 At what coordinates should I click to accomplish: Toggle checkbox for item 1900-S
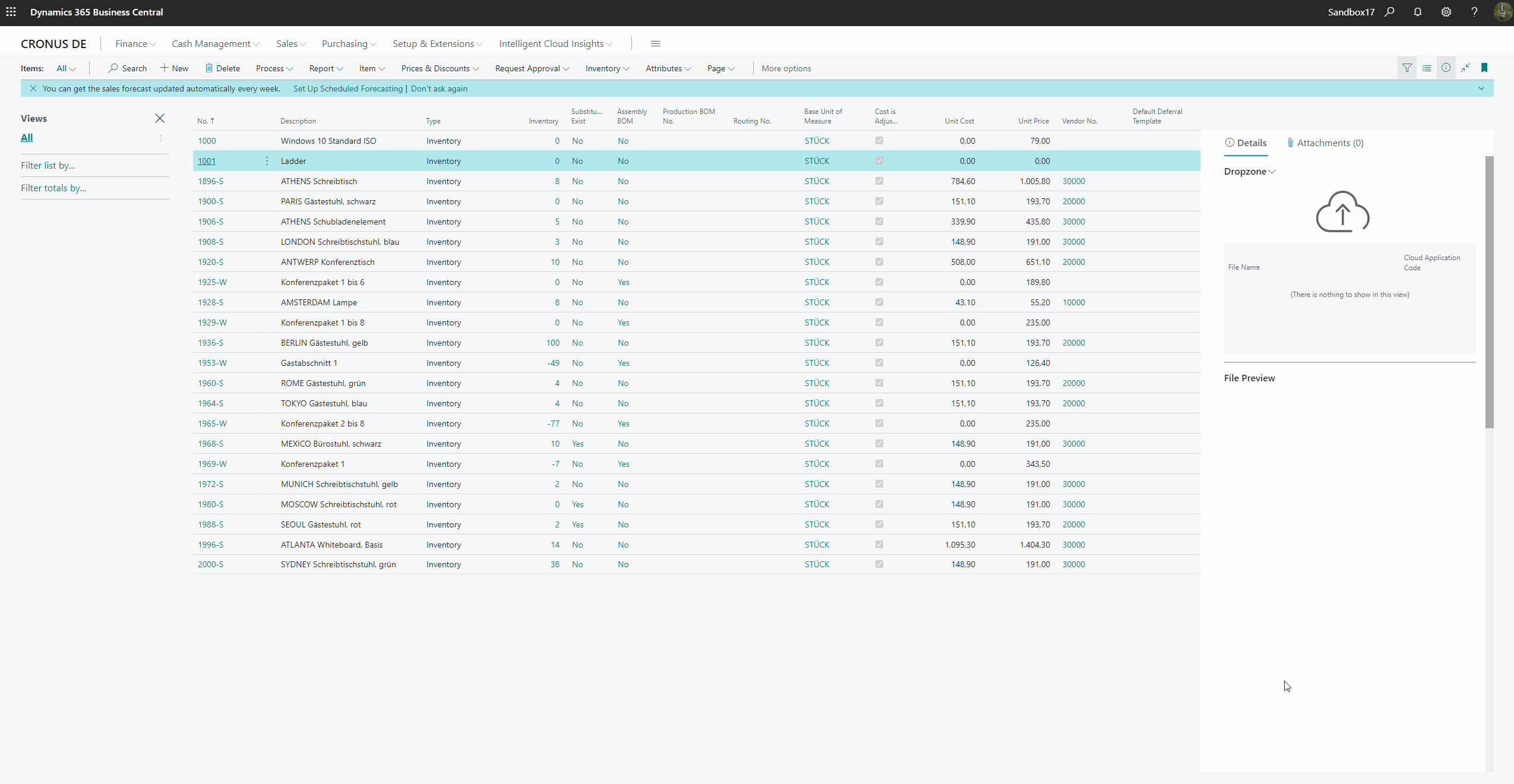[879, 201]
